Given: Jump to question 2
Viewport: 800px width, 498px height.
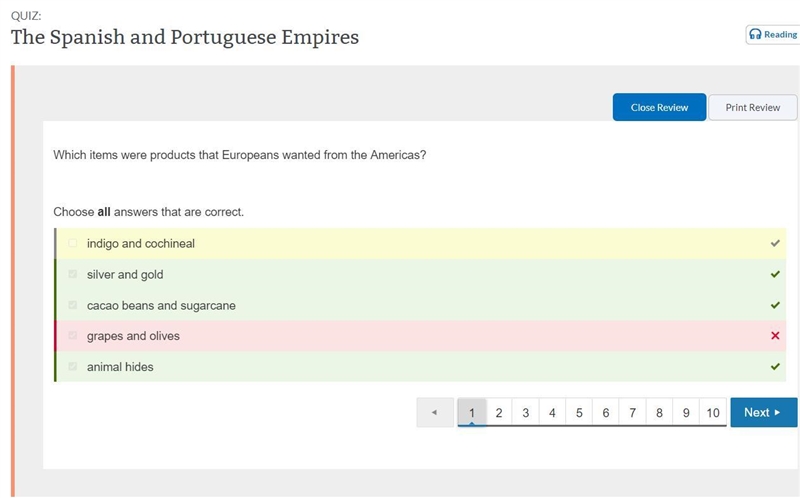Looking at the screenshot, I should (499, 412).
